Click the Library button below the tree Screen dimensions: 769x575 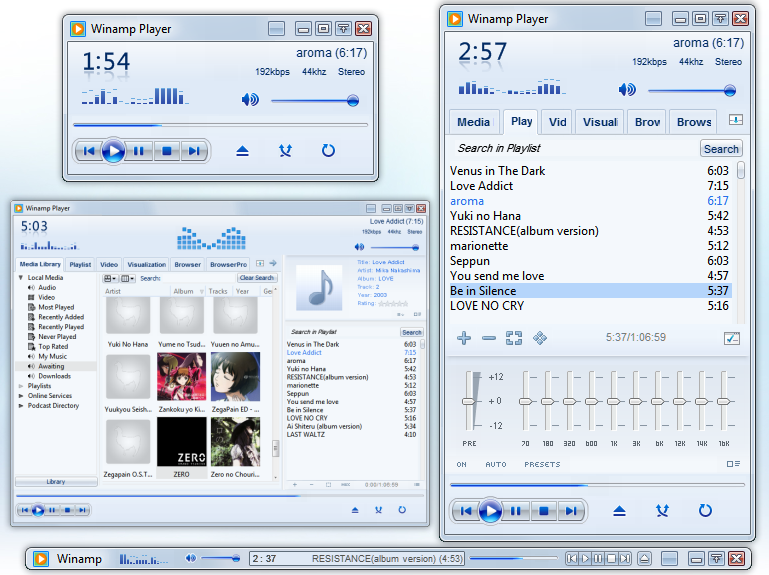56,482
